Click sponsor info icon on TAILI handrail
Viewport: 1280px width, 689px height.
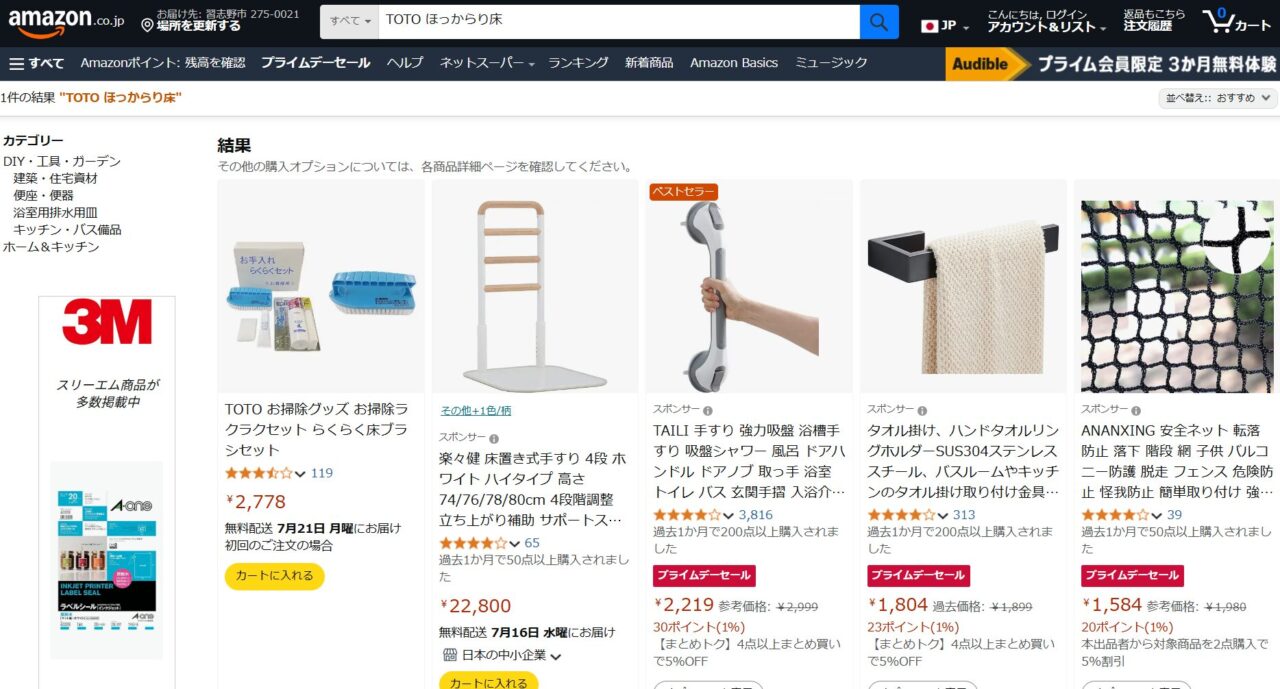(x=708, y=410)
